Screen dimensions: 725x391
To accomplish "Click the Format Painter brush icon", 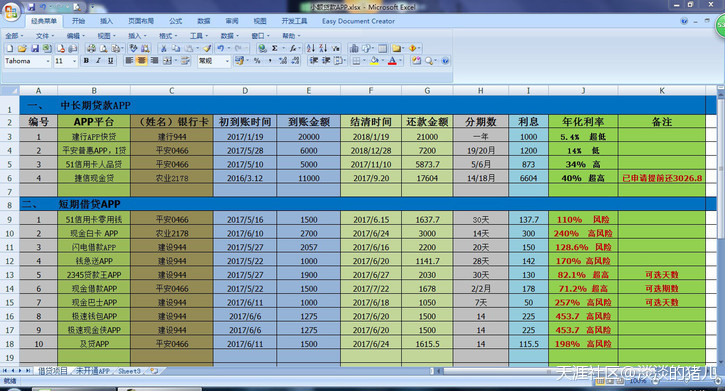I will click(x=207, y=48).
